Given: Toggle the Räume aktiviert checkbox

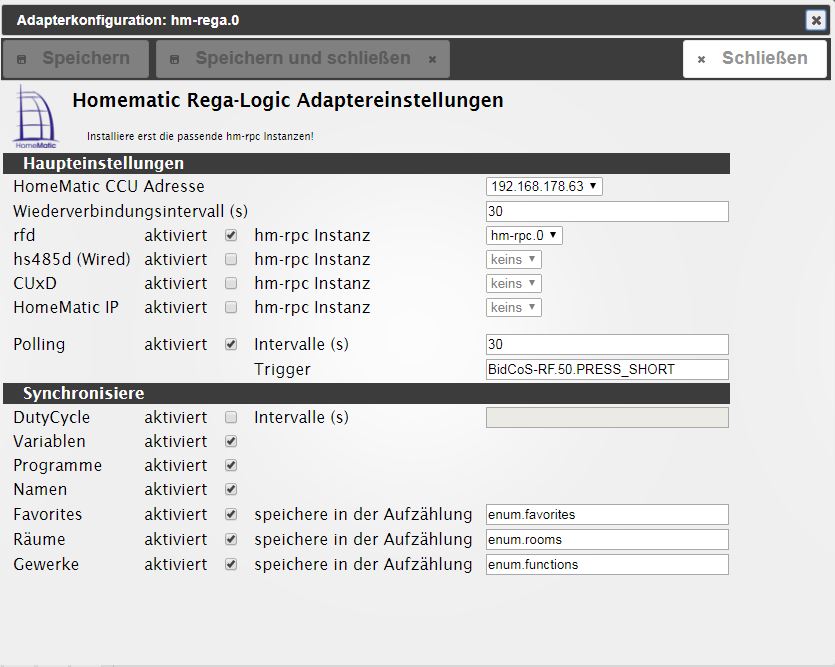Looking at the screenshot, I should (231, 539).
